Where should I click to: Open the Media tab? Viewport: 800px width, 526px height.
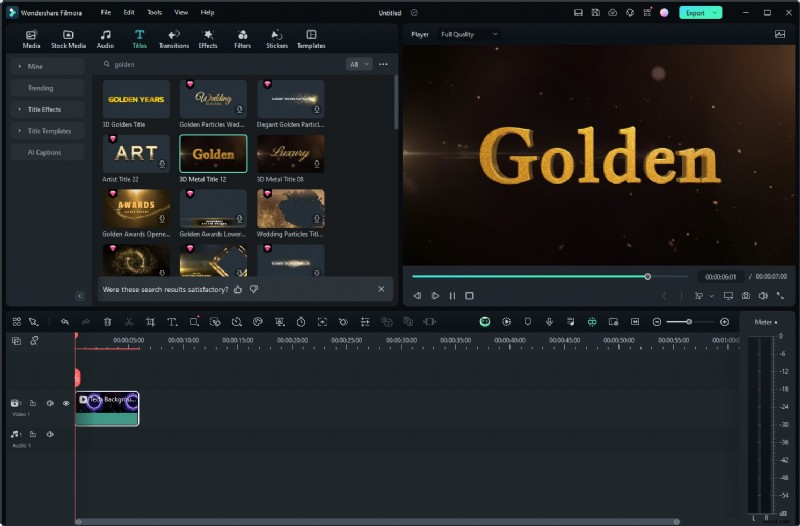[31, 39]
